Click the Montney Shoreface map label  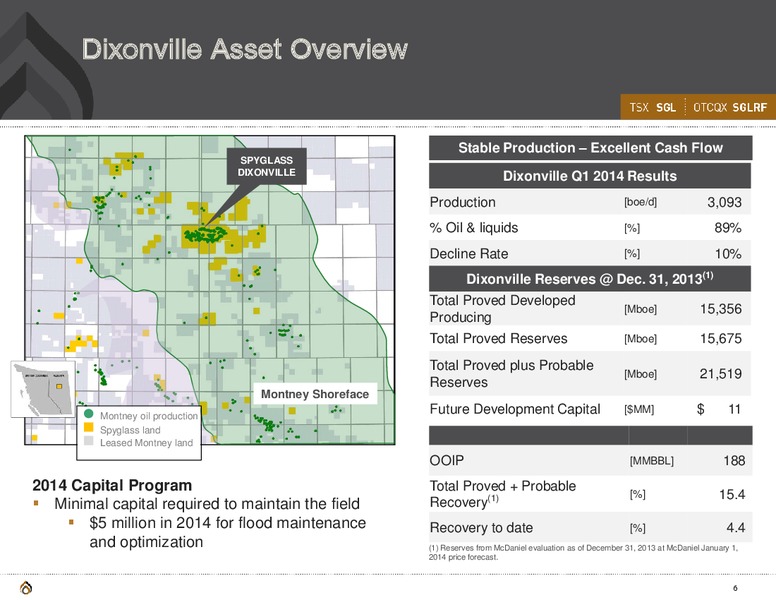(315, 394)
